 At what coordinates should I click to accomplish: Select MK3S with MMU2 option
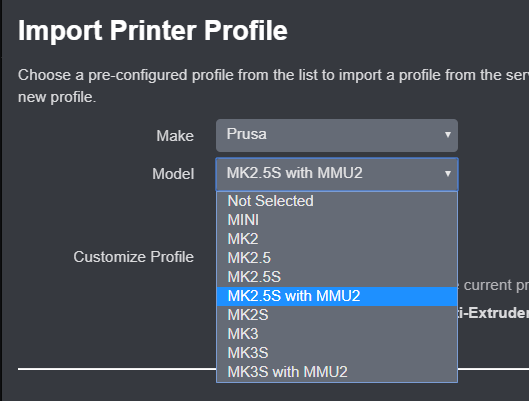point(337,372)
